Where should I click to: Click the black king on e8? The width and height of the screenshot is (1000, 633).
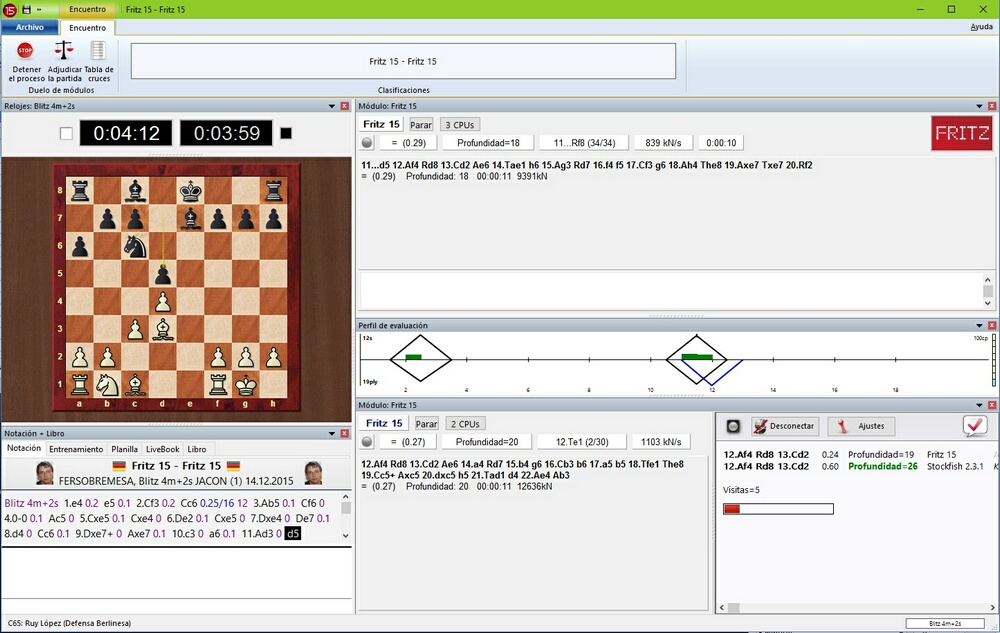pyautogui.click(x=190, y=190)
